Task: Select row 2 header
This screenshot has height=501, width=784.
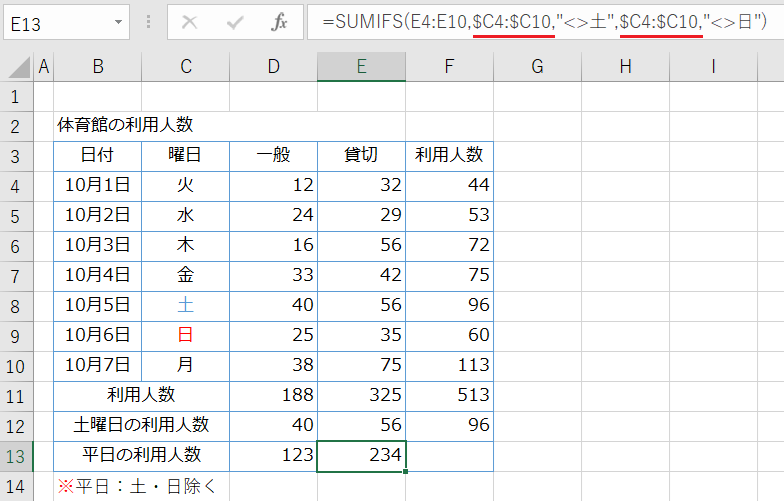Action: point(16,126)
